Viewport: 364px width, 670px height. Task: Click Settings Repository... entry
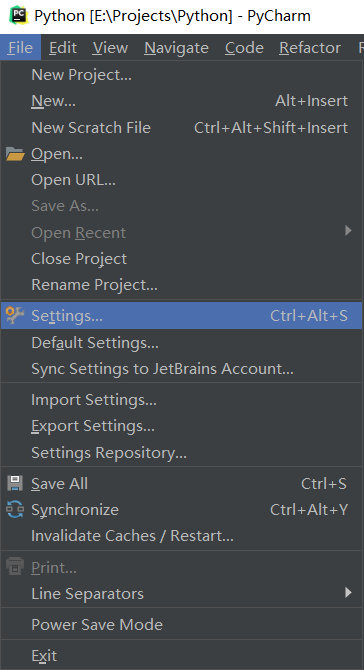click(182, 453)
